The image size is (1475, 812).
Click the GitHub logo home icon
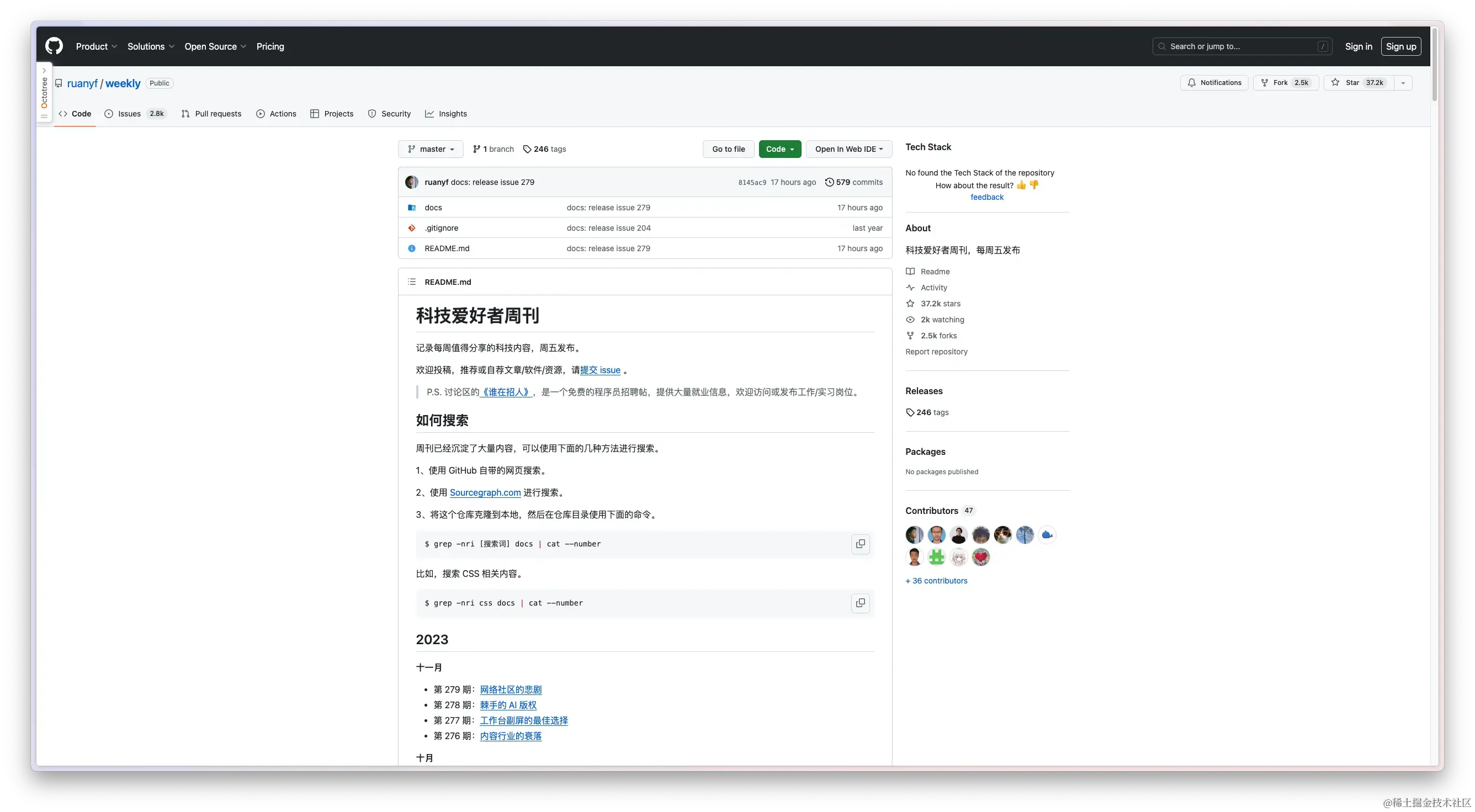pyautogui.click(x=54, y=46)
